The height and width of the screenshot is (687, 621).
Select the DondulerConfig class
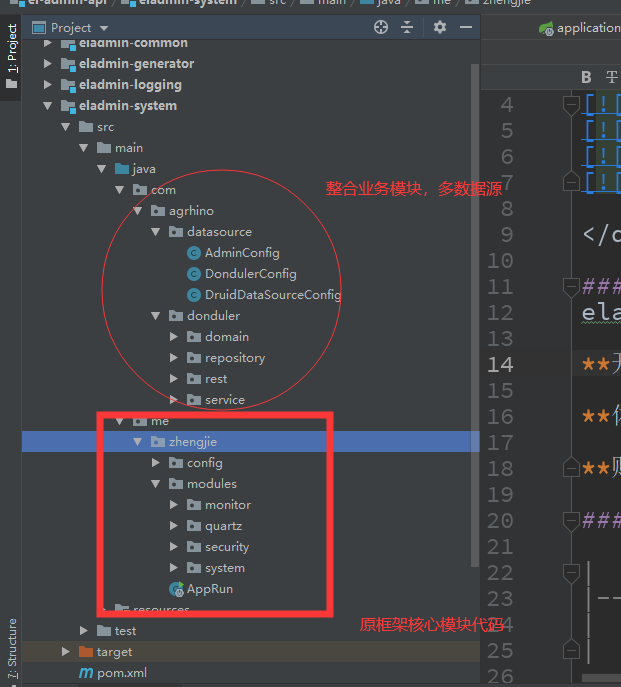click(x=251, y=274)
